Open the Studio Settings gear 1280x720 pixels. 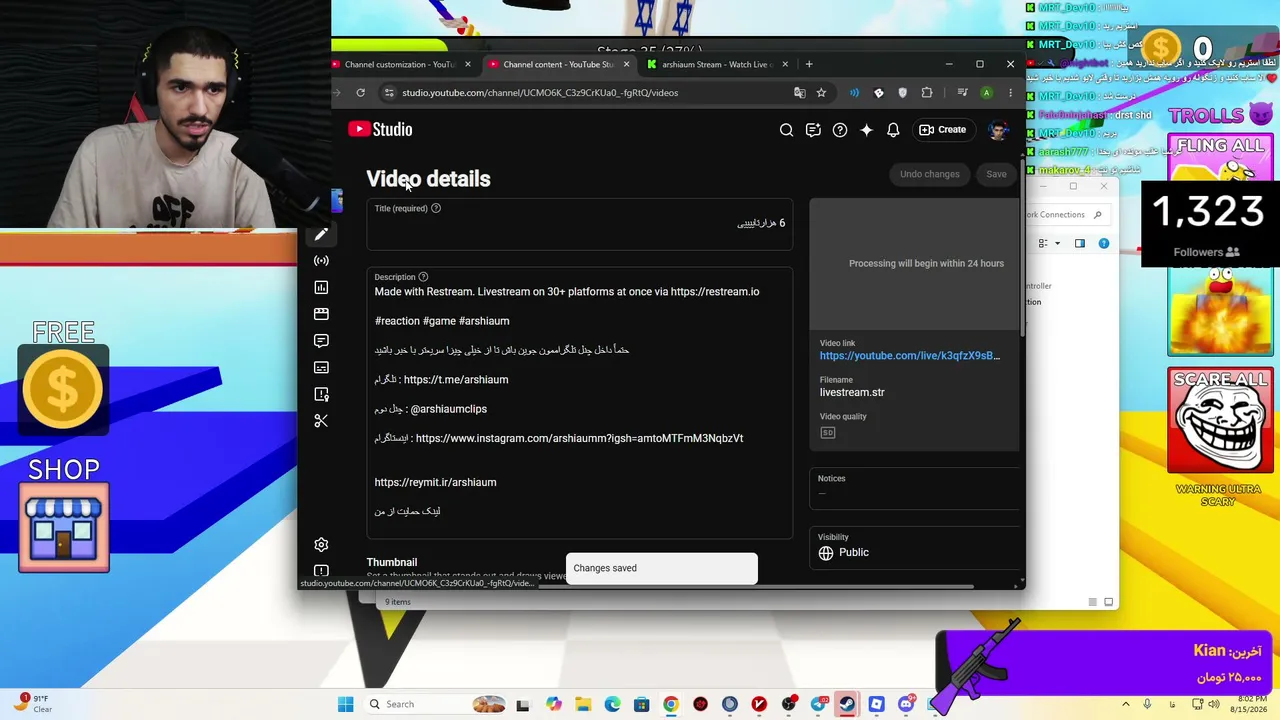(321, 545)
